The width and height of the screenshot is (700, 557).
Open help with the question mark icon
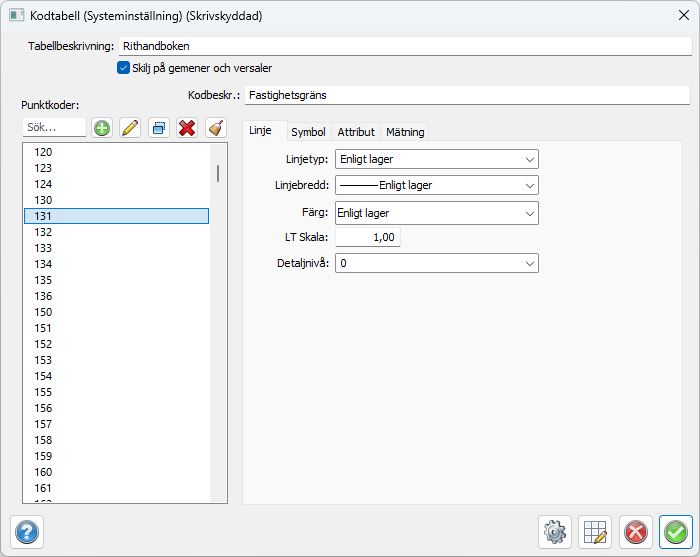pos(27,532)
